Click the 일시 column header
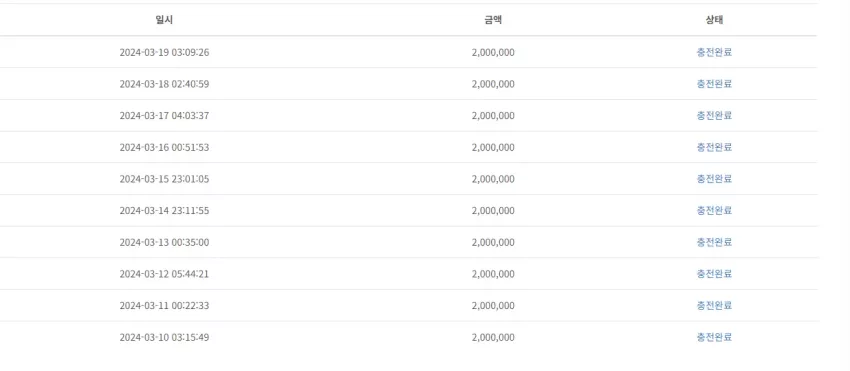Viewport: 850px width, 371px height. pyautogui.click(x=164, y=20)
